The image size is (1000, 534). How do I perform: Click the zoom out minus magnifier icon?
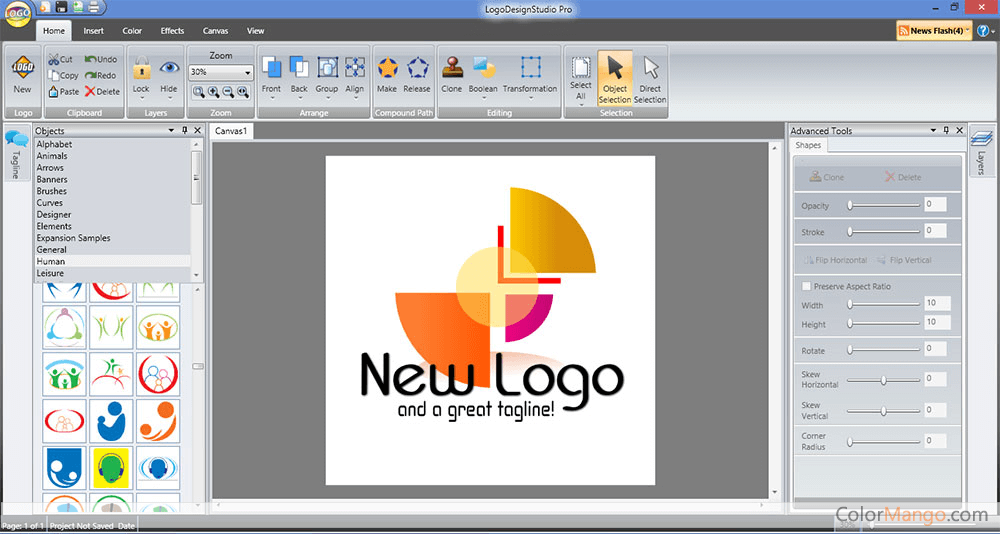pyautogui.click(x=228, y=92)
